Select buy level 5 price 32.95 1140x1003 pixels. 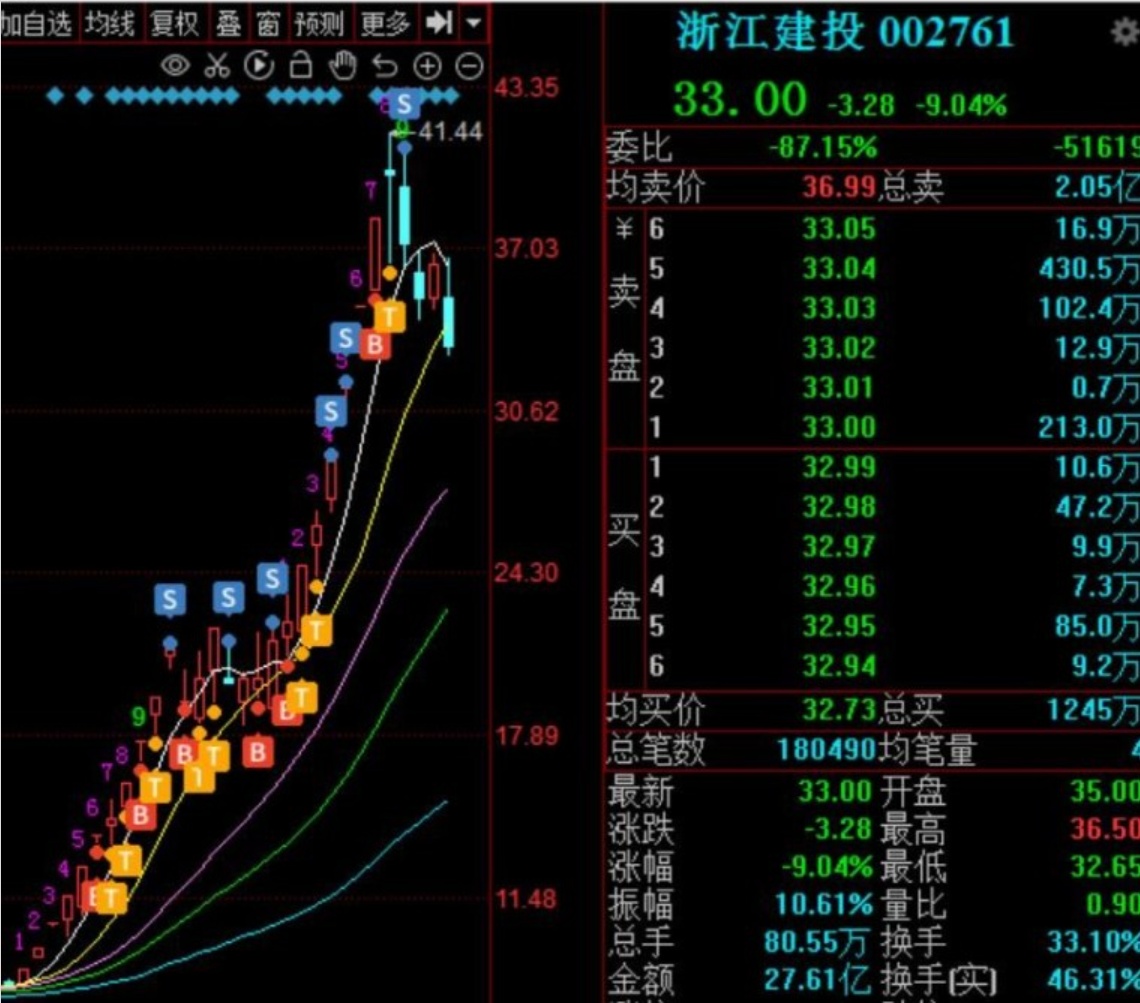(839, 627)
